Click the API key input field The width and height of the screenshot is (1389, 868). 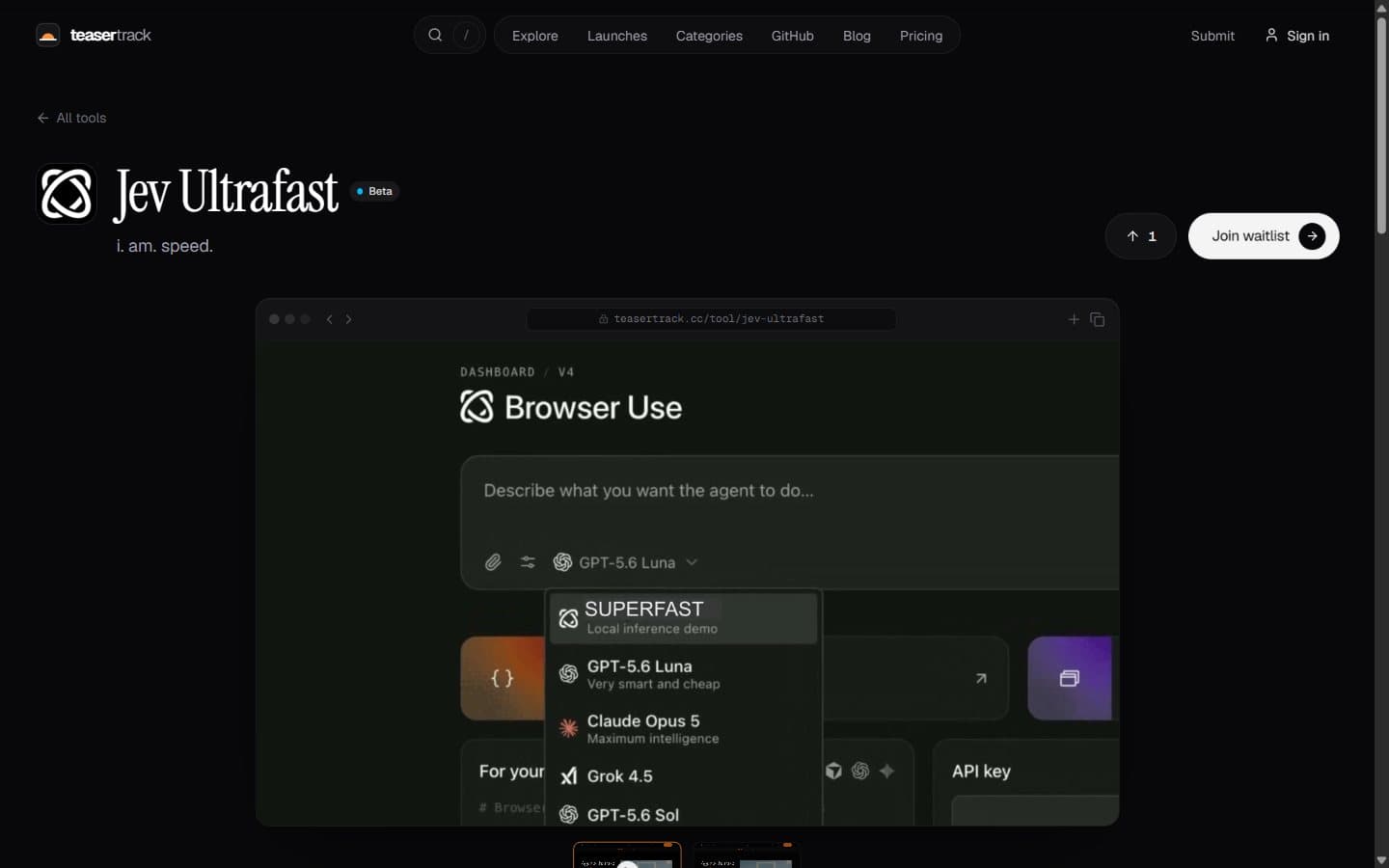[1035, 811]
